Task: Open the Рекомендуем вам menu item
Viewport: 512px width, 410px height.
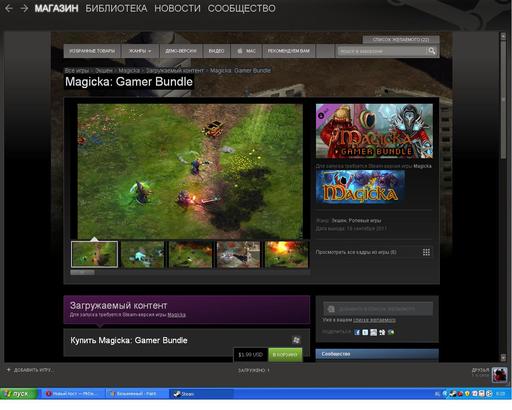Action: 289,51
